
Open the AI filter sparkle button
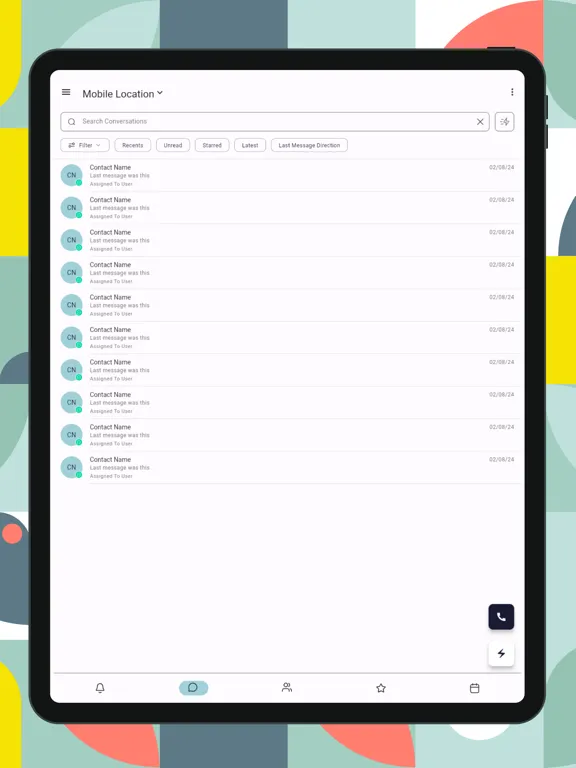[504, 122]
